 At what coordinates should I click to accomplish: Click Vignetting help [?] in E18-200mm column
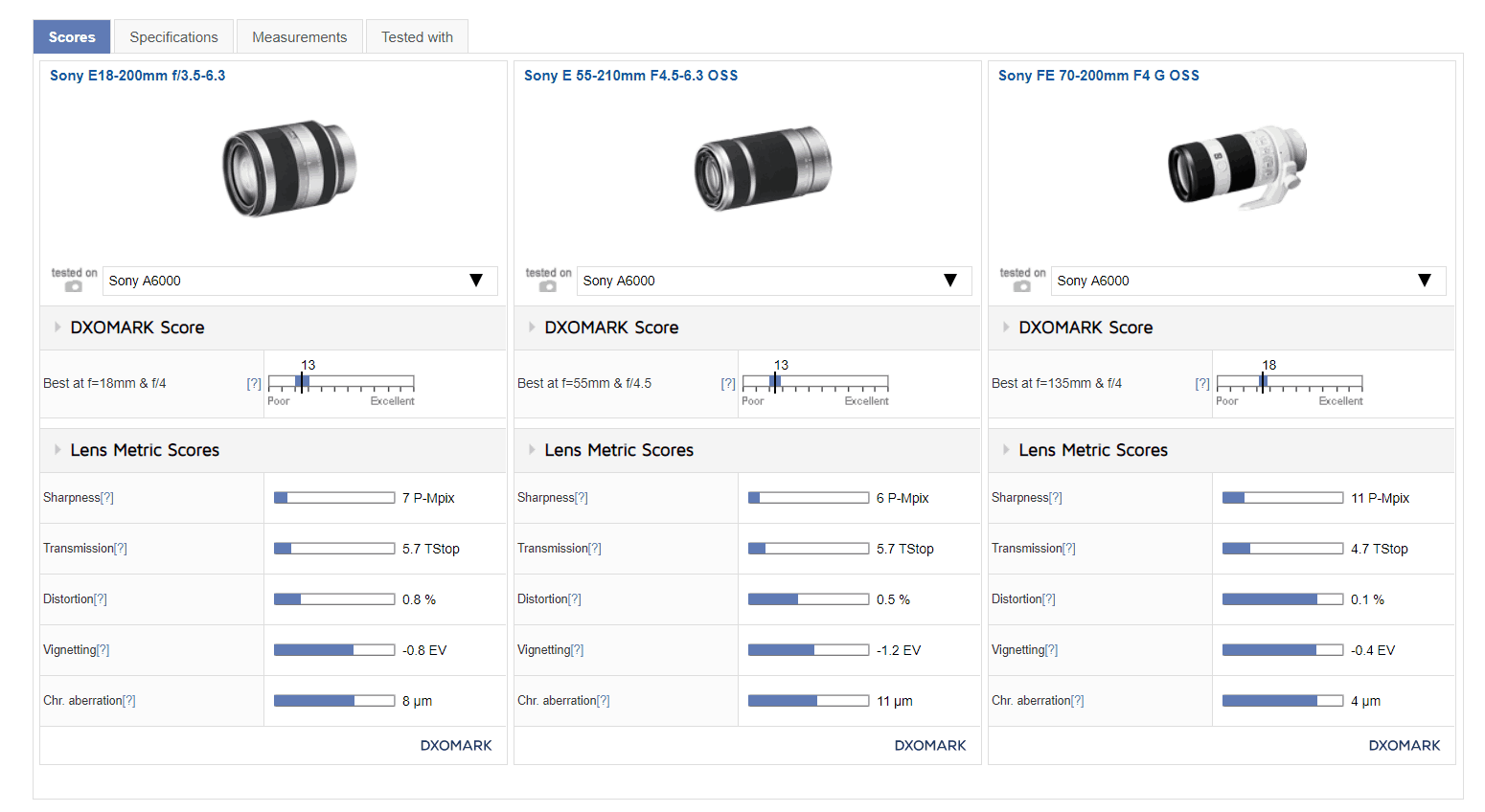click(x=103, y=650)
